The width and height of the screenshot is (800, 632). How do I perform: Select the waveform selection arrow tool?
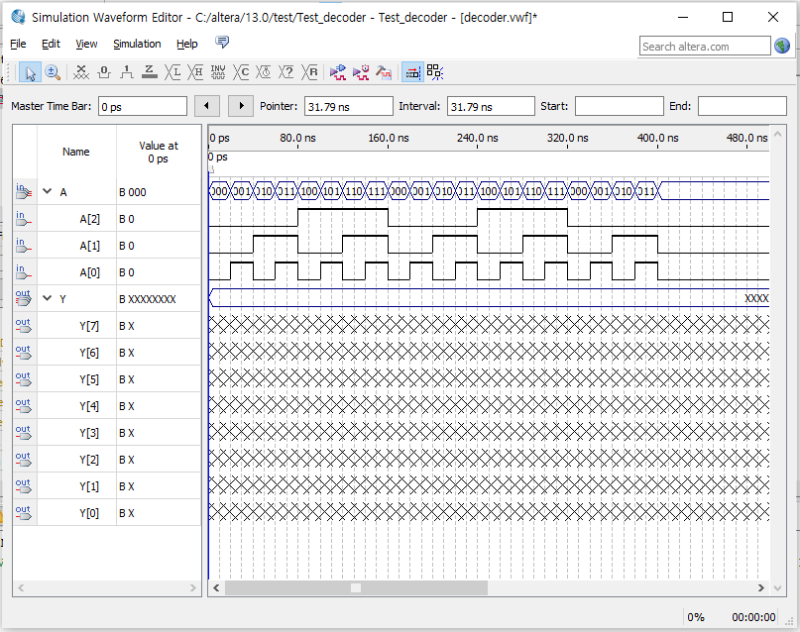coord(31,72)
